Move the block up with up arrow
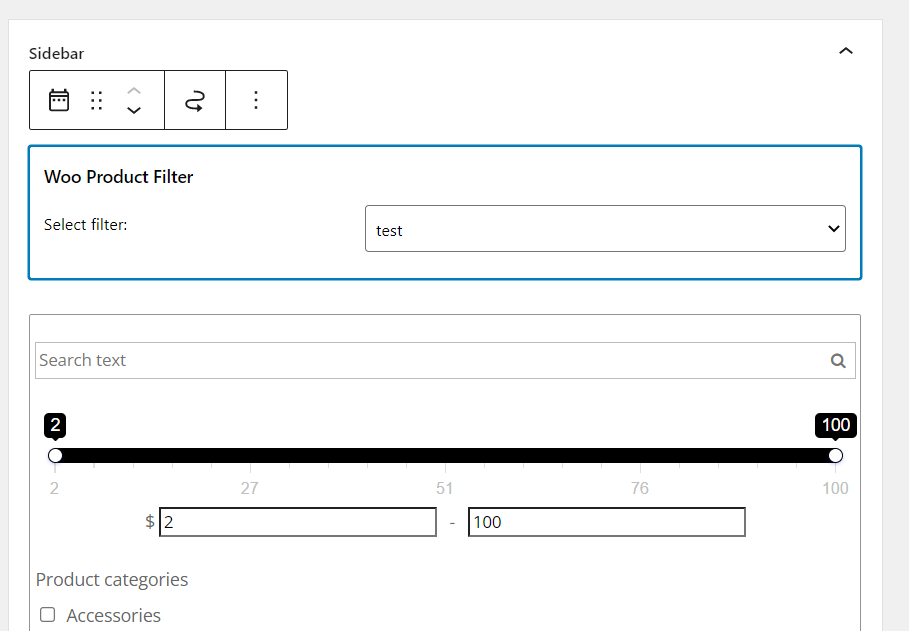The image size is (909, 631). coord(134,90)
